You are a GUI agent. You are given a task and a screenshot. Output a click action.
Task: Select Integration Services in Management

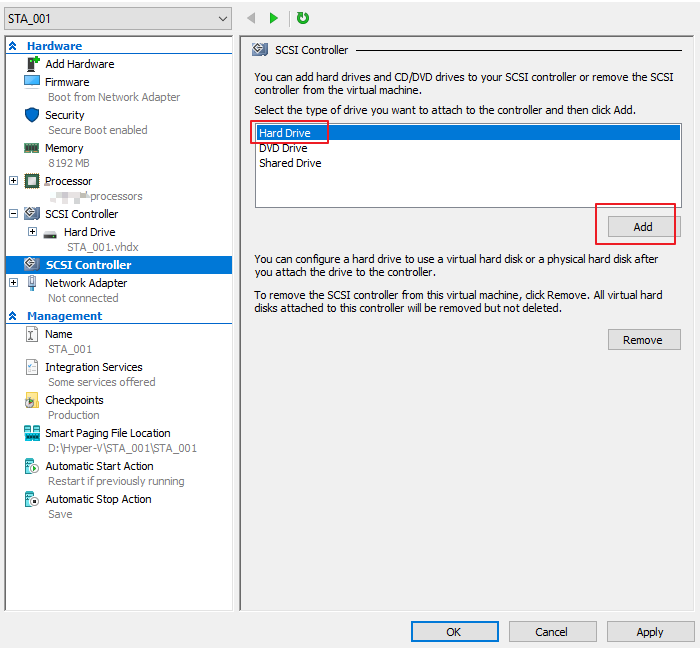(93, 367)
